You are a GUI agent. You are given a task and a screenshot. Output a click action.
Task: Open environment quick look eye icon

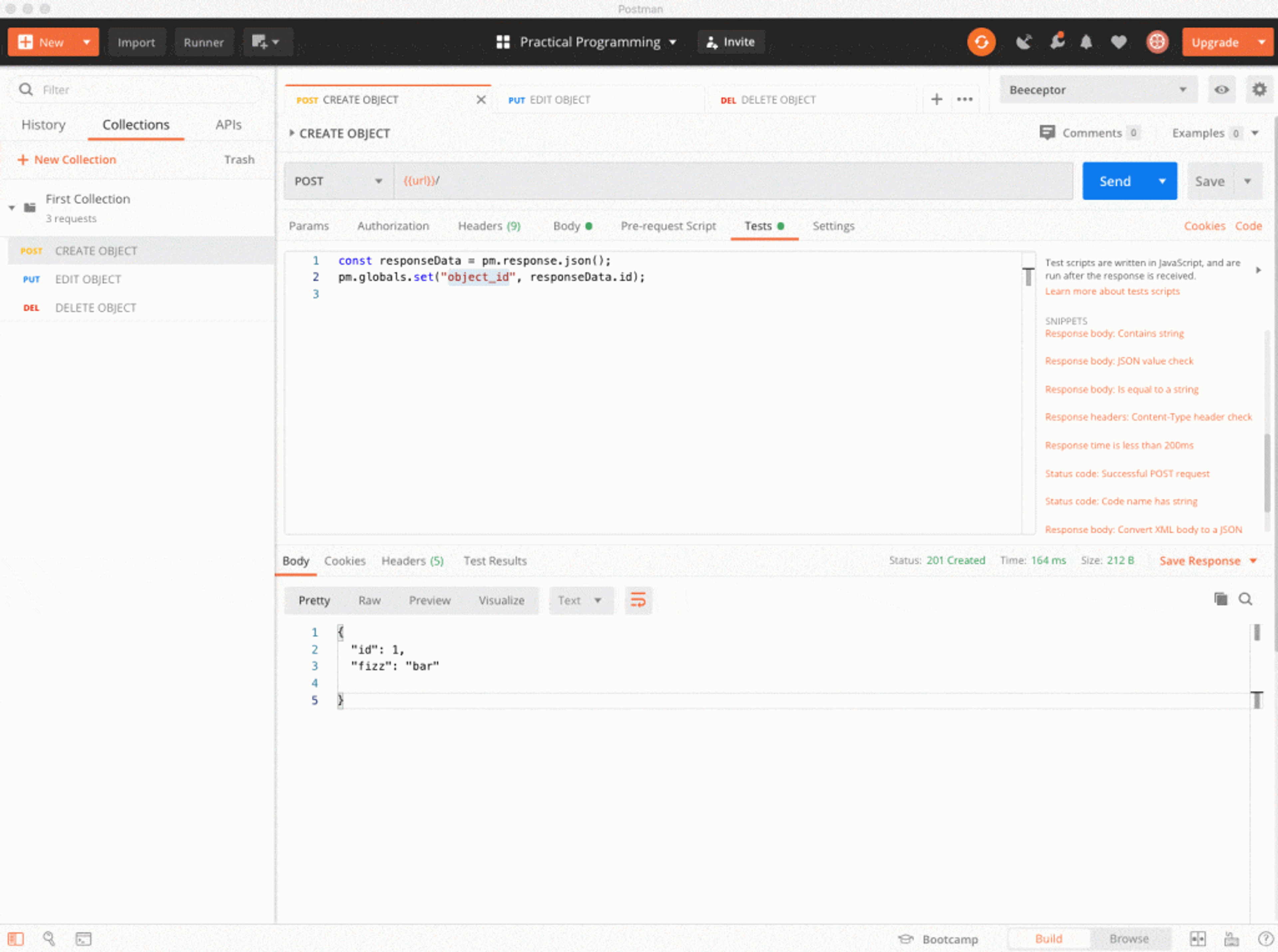pos(1221,89)
